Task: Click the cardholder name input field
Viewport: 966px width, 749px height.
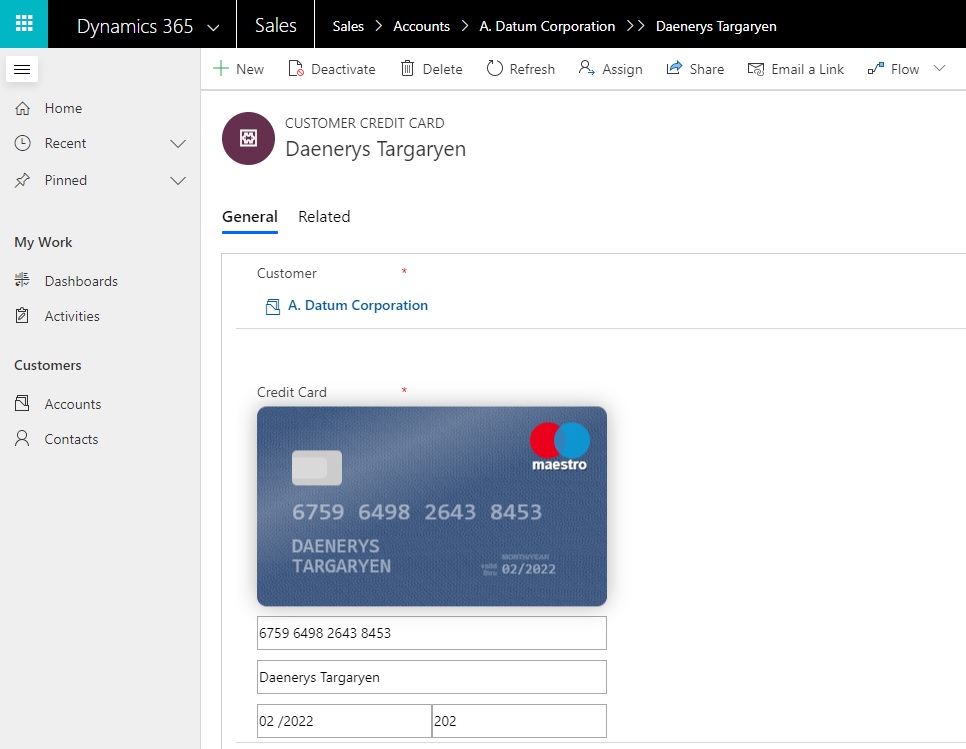Action: 432,677
